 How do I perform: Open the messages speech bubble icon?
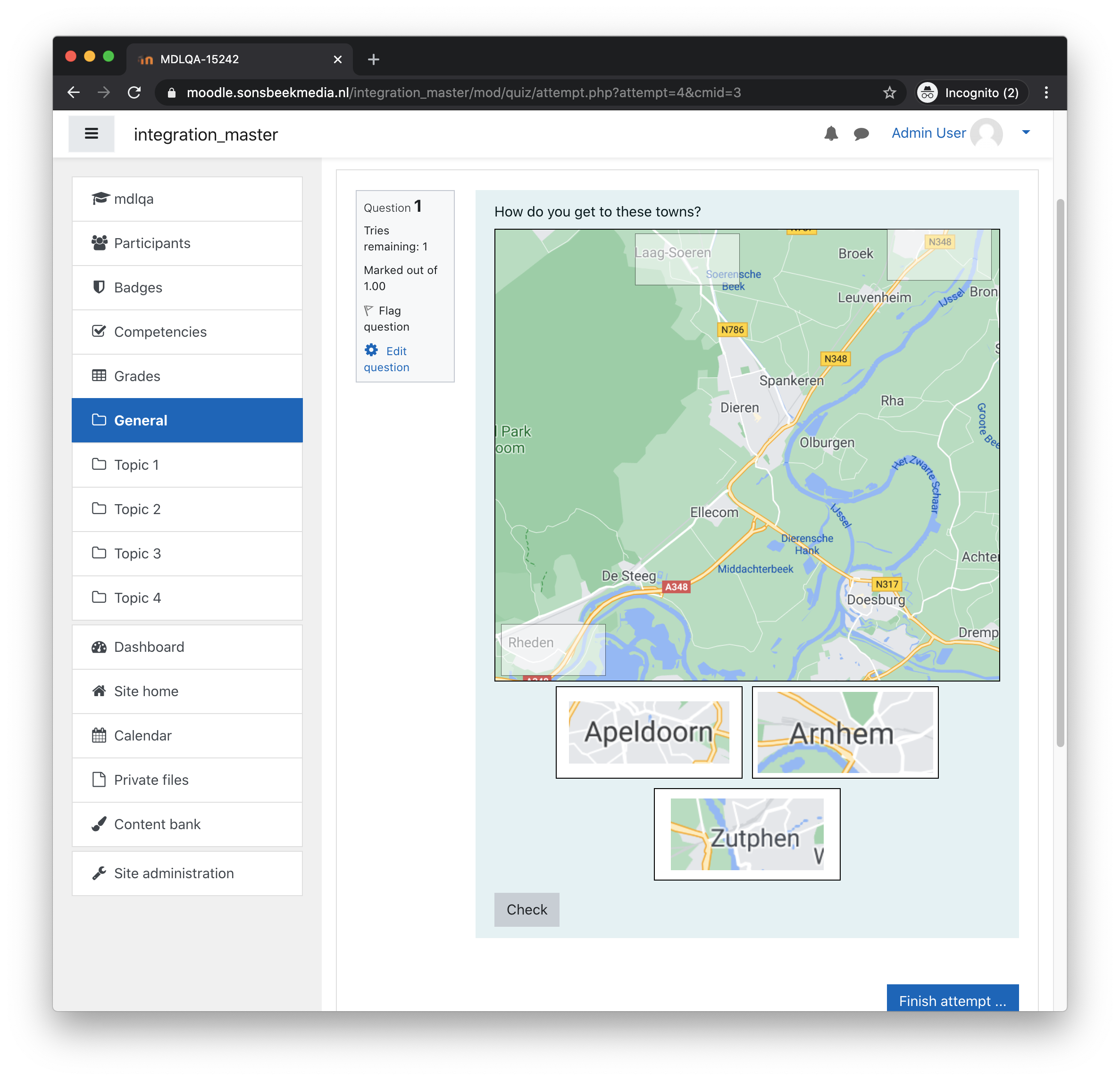861,133
